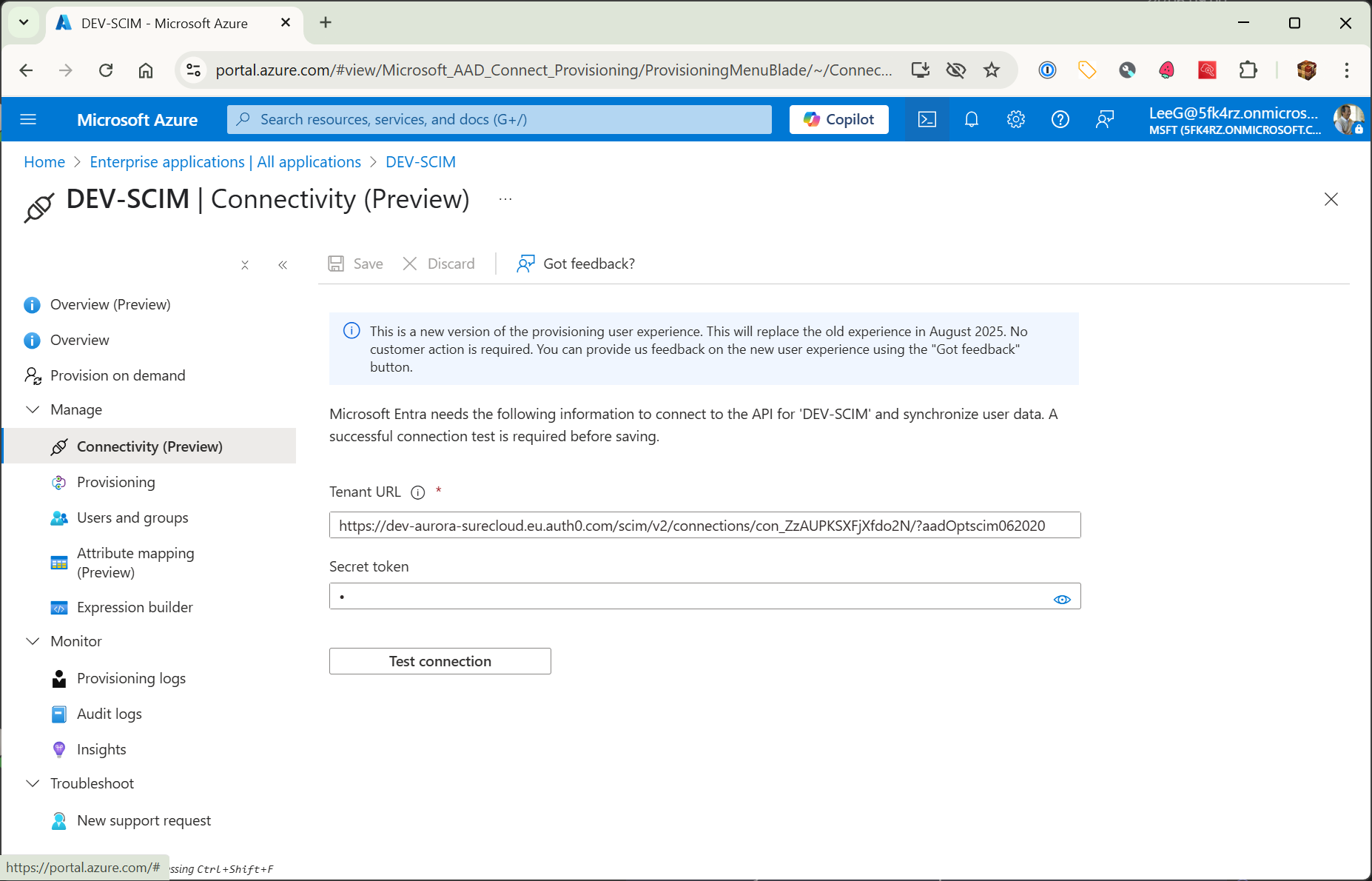Open the Expression builder
This screenshot has height=881, width=1372.
pyautogui.click(x=133, y=607)
